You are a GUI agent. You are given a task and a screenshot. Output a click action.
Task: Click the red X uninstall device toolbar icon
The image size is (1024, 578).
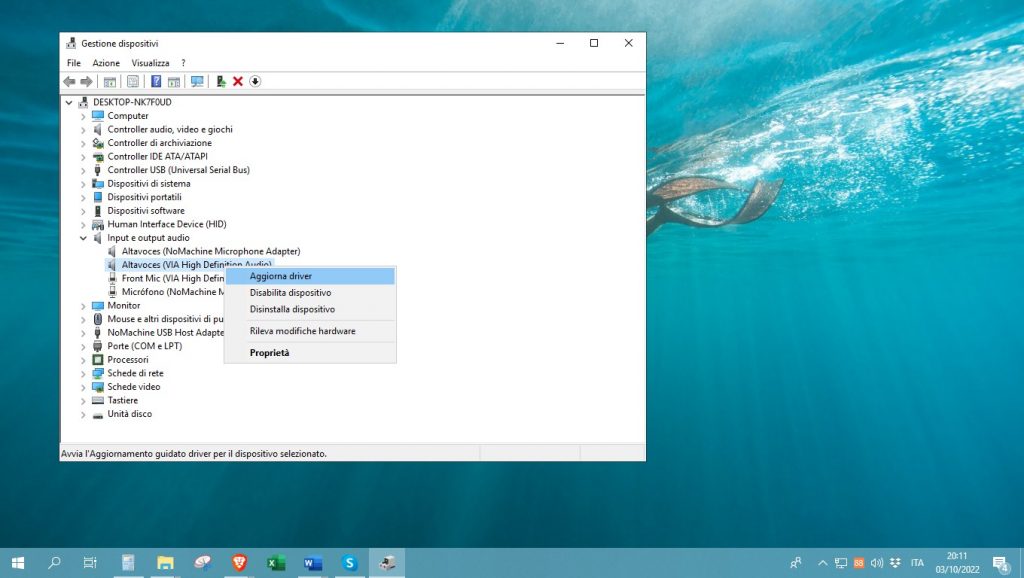238,81
